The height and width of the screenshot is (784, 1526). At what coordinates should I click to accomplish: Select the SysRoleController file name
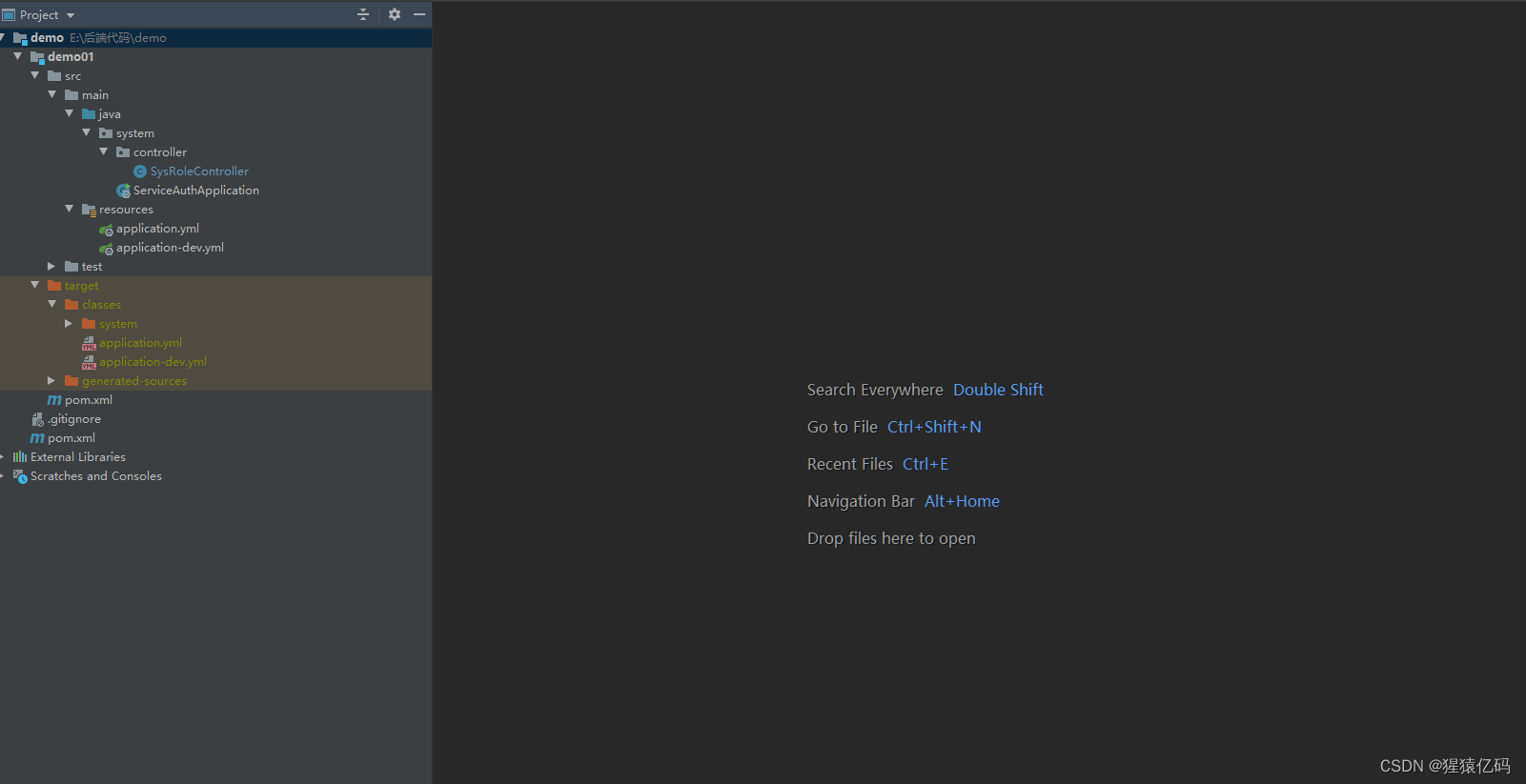pos(199,171)
